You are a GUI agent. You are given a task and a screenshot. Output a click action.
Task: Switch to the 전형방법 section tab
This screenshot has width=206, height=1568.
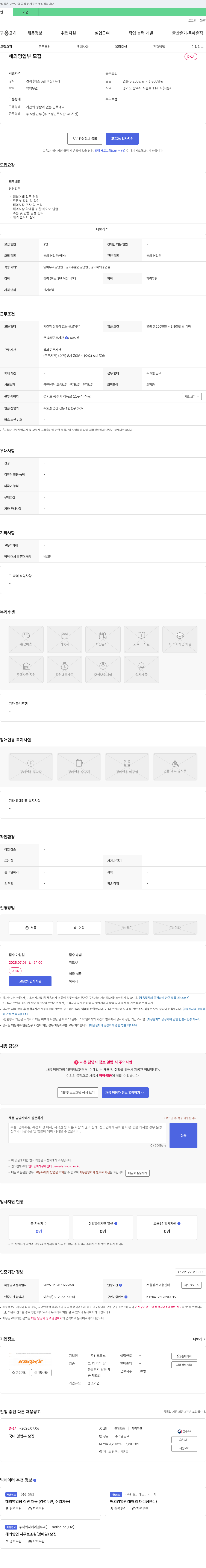(x=159, y=47)
